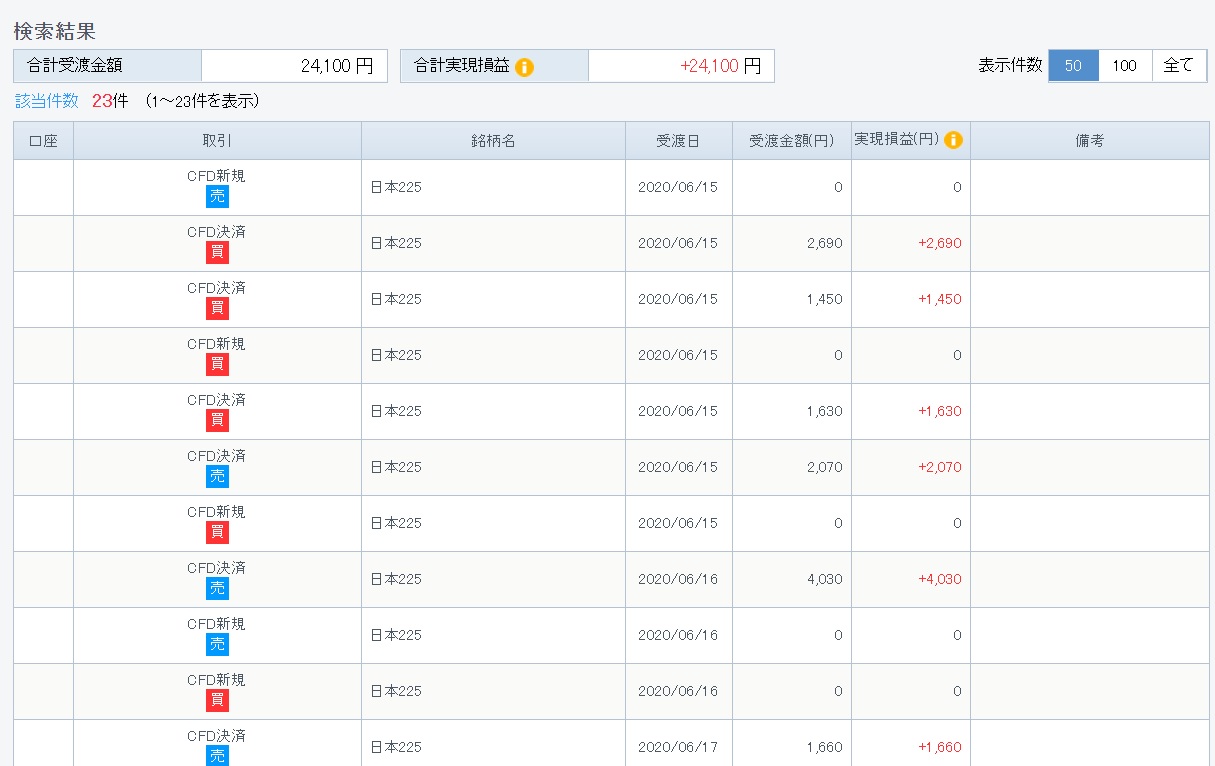Set display count to 100
The width and height of the screenshot is (1215, 766).
point(1124,66)
